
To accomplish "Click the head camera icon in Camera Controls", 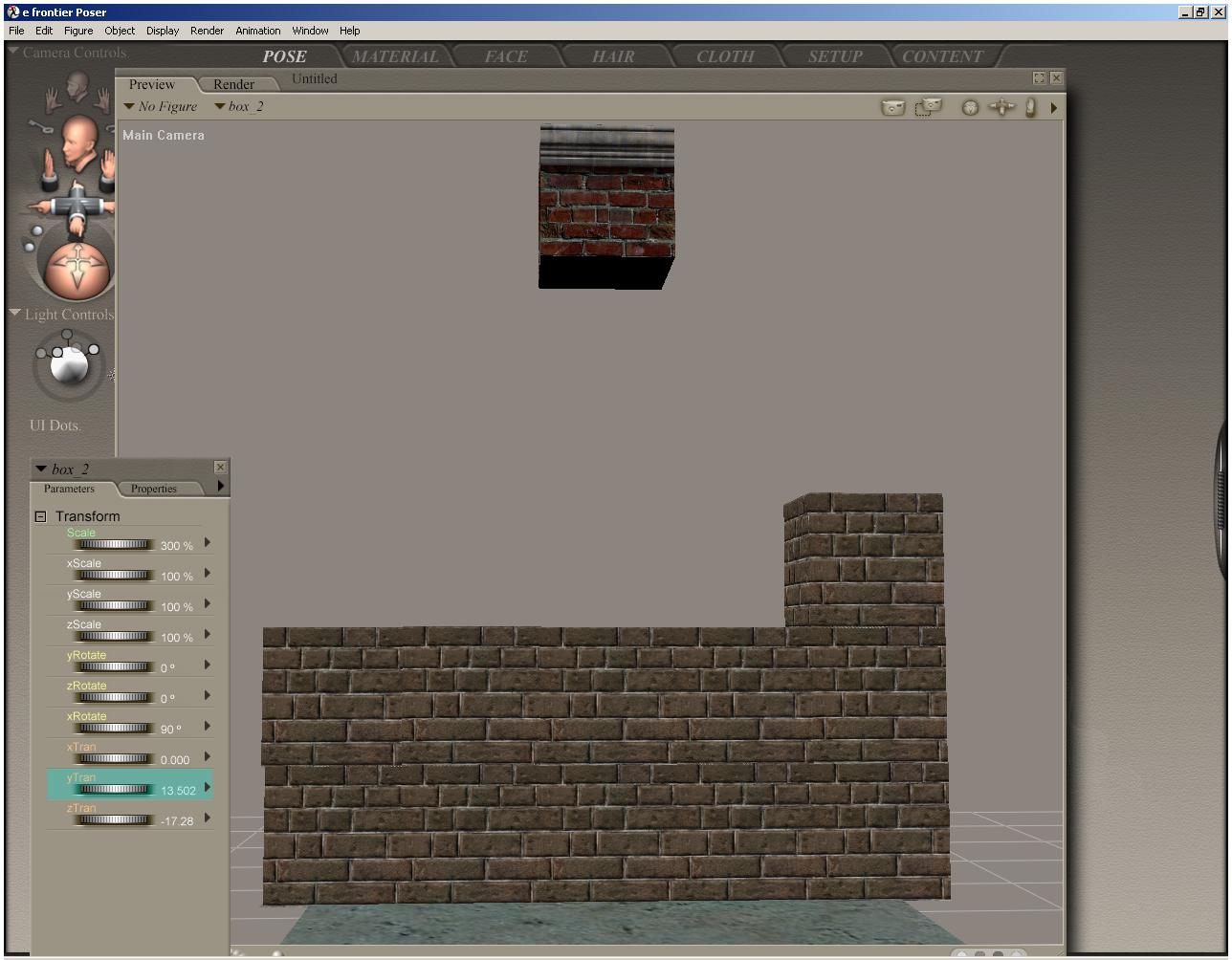I will (77, 141).
